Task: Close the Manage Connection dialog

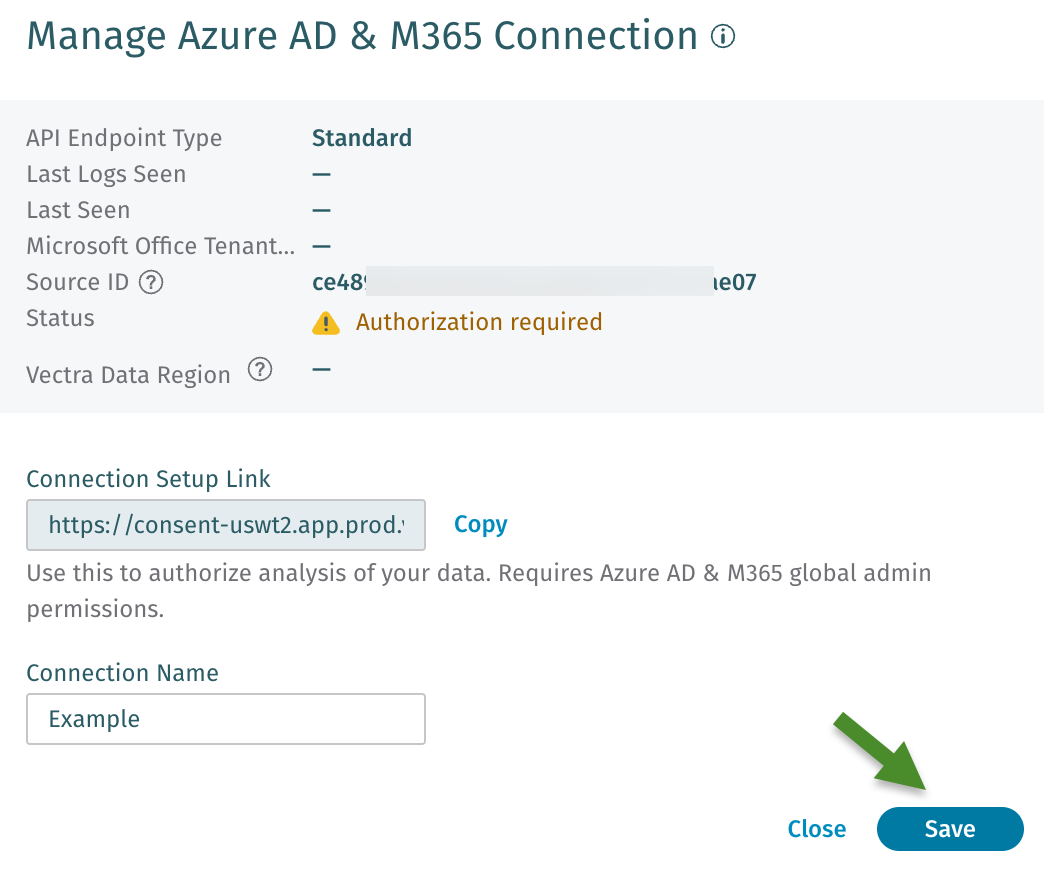Action: pos(816,829)
